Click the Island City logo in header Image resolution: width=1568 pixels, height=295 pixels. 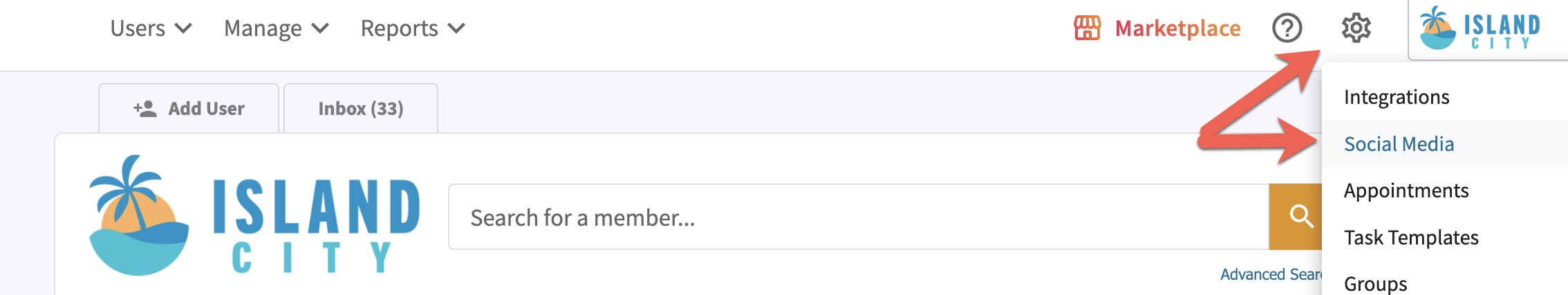click(x=1480, y=28)
